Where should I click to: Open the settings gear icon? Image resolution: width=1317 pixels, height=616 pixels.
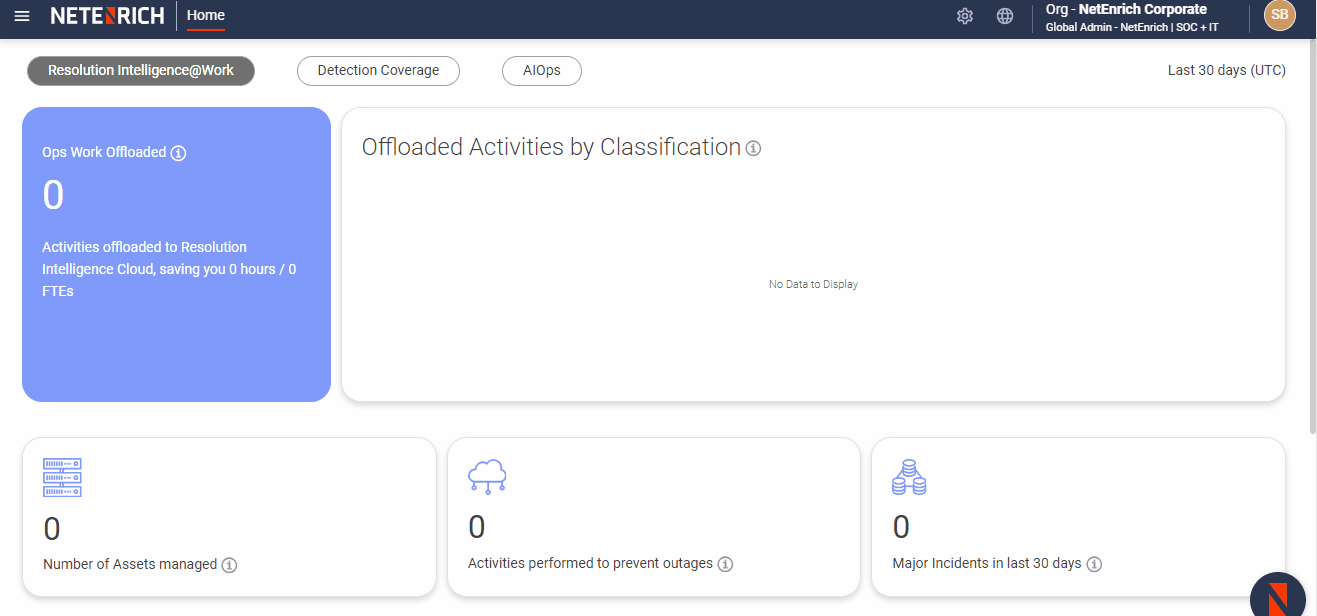pyautogui.click(x=965, y=16)
